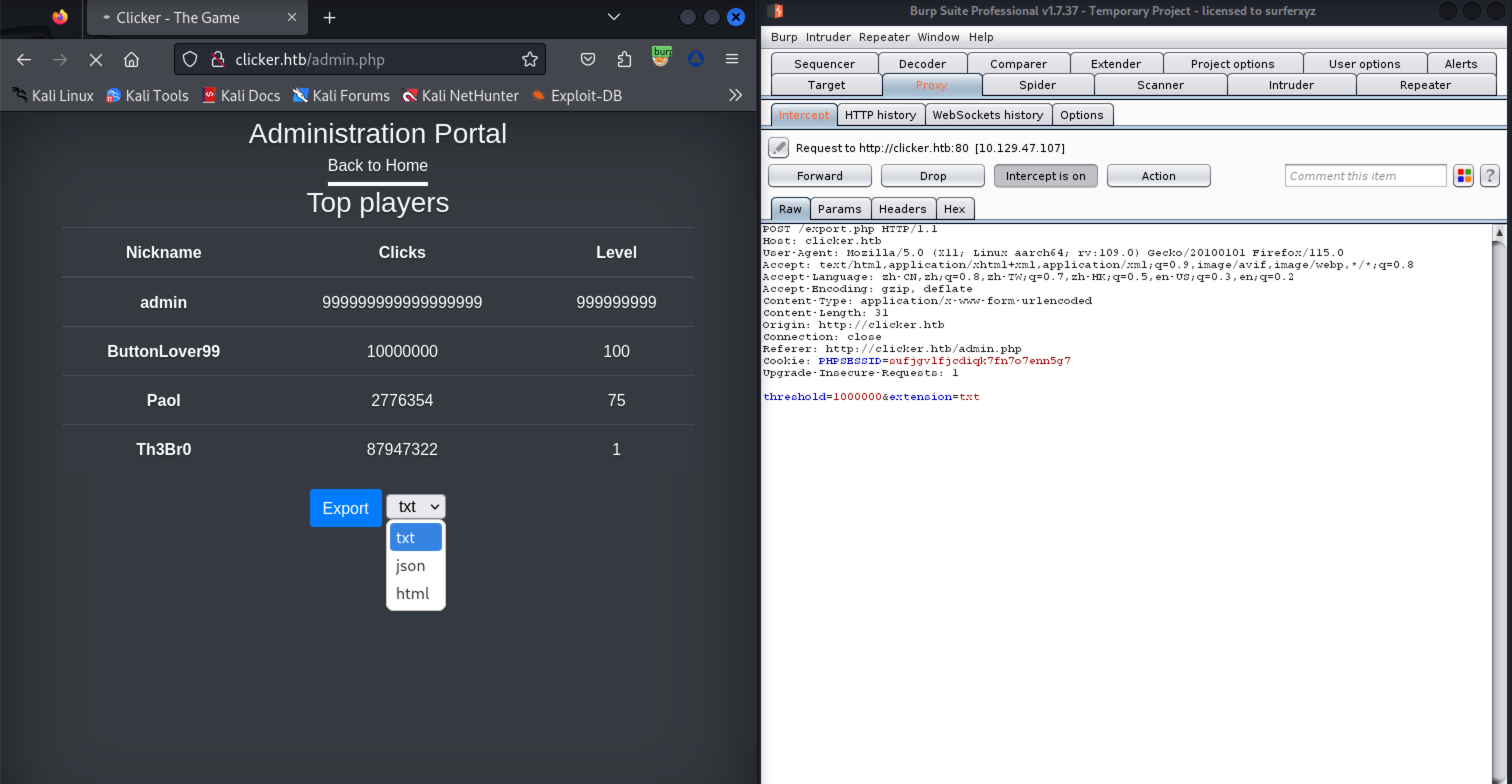Open the Repeater menu in Burp
This screenshot has width=1512, height=784.
883,37
